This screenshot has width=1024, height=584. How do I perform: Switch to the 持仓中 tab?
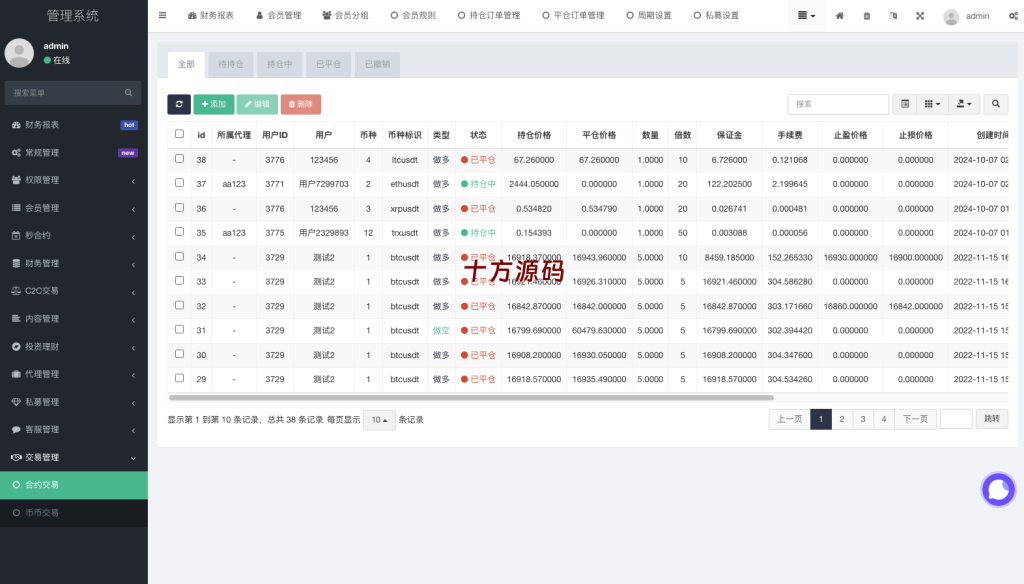[280, 64]
